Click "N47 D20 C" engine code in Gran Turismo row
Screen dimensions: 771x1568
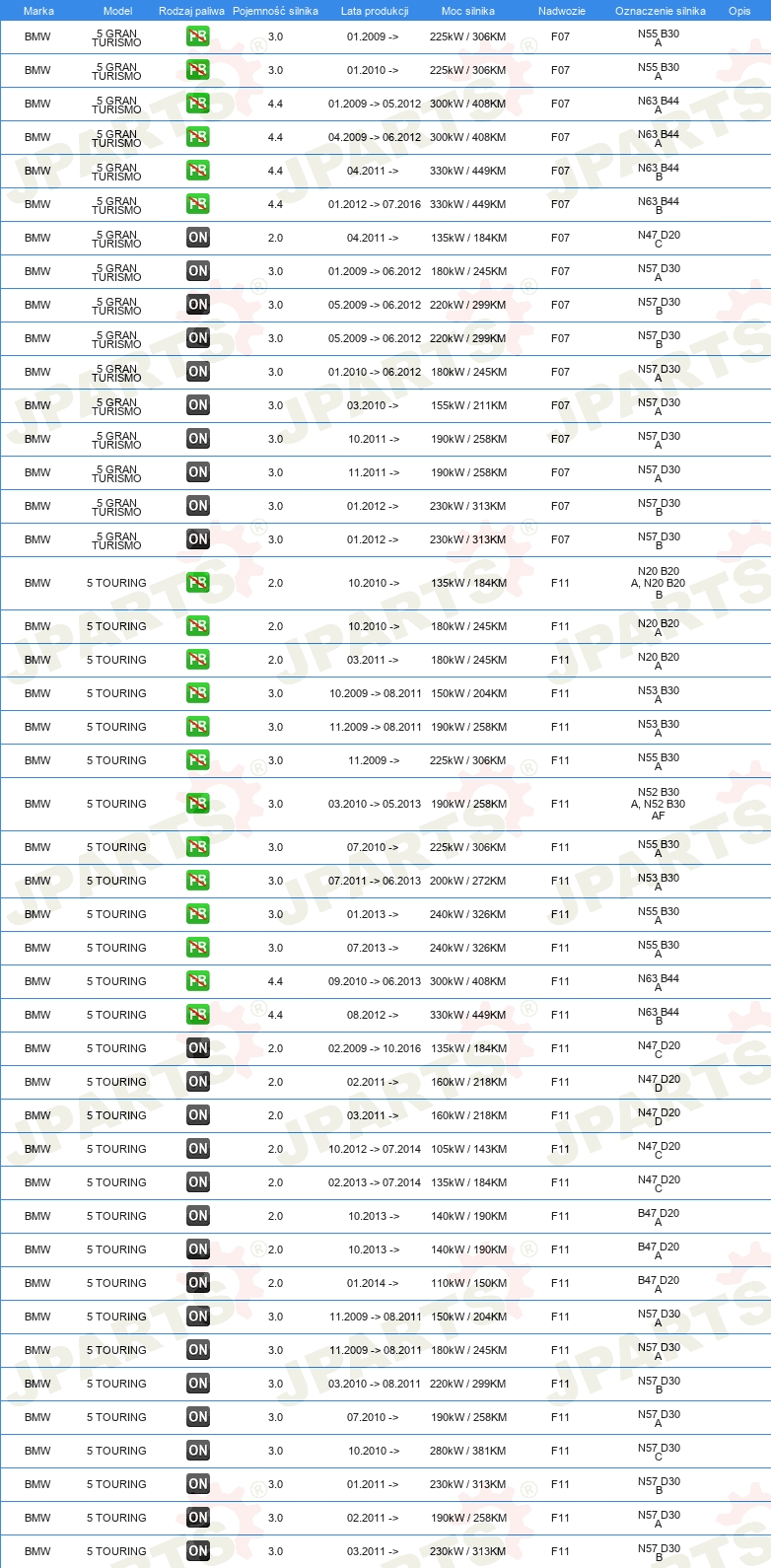pyautogui.click(x=659, y=239)
